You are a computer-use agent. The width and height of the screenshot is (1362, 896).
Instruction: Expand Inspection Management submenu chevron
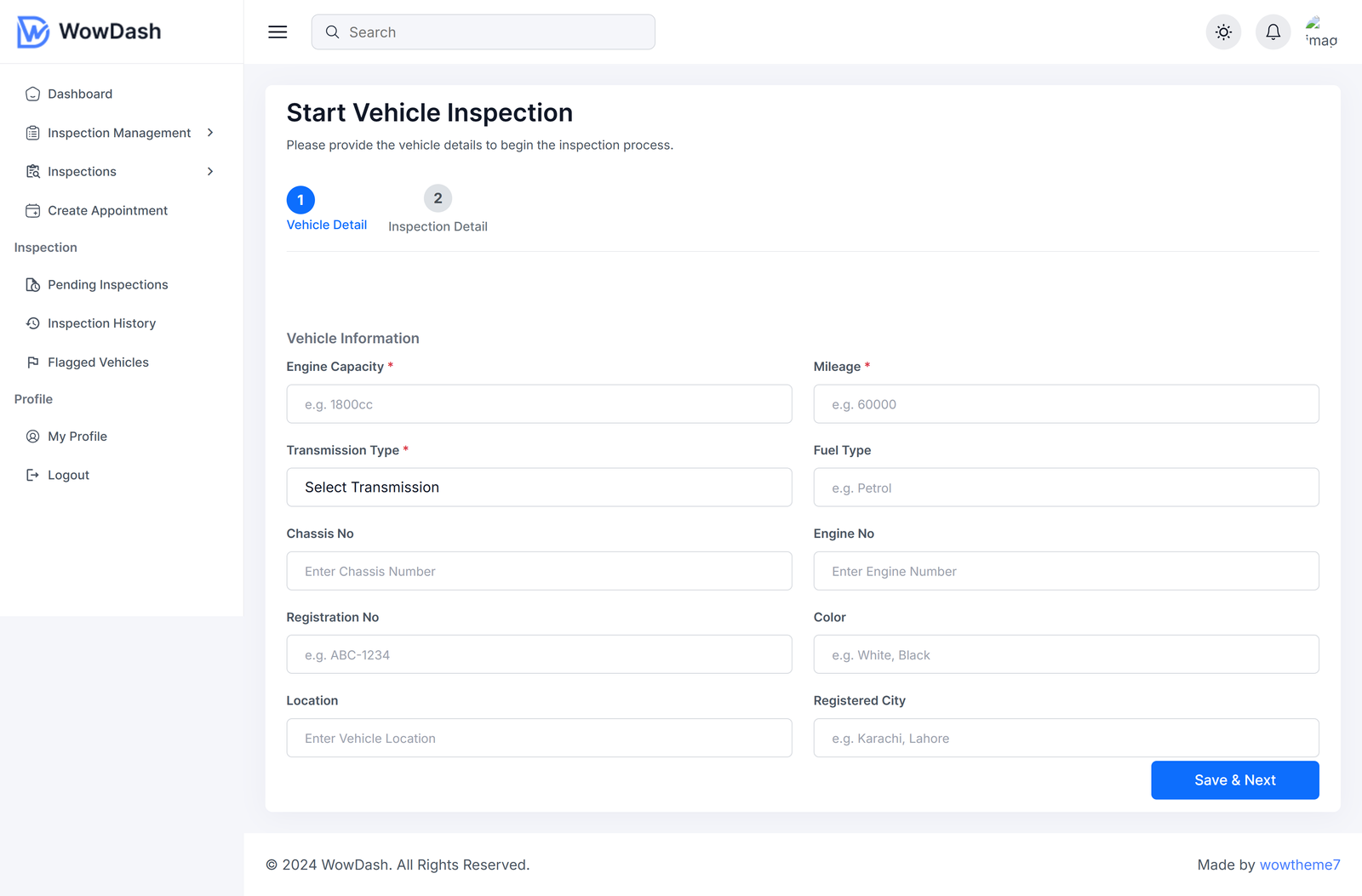(x=210, y=133)
